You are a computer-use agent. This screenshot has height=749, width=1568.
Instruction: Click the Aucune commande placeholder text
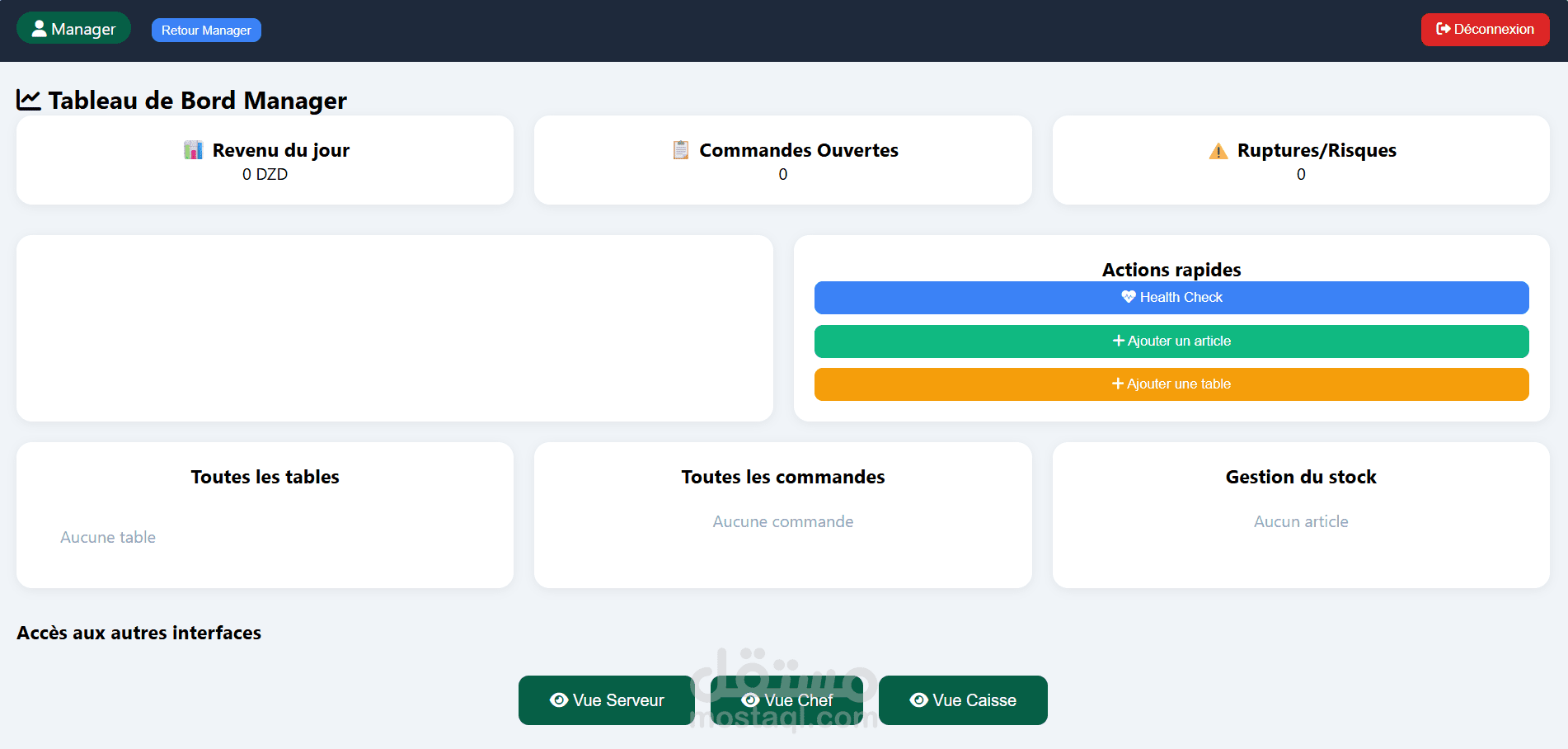click(x=783, y=521)
